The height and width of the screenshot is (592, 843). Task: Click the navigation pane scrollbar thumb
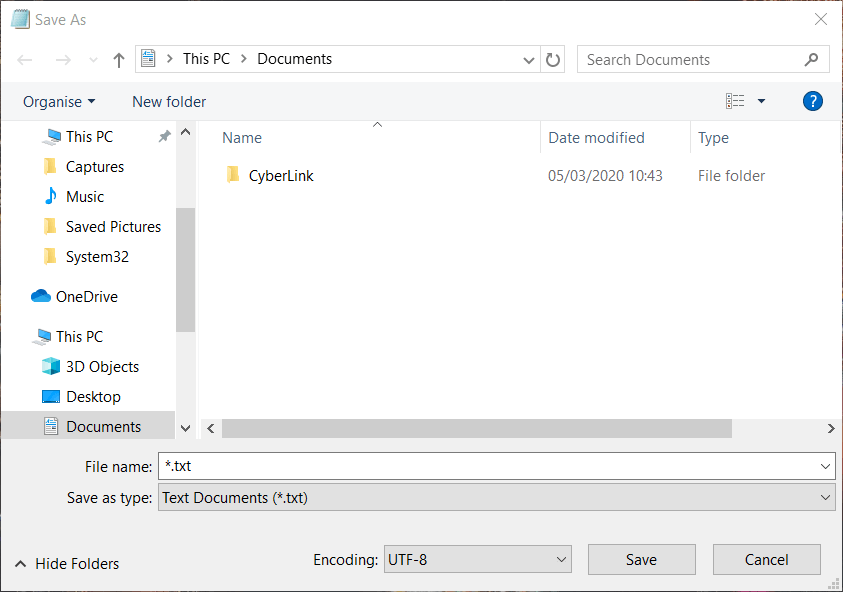click(x=185, y=269)
